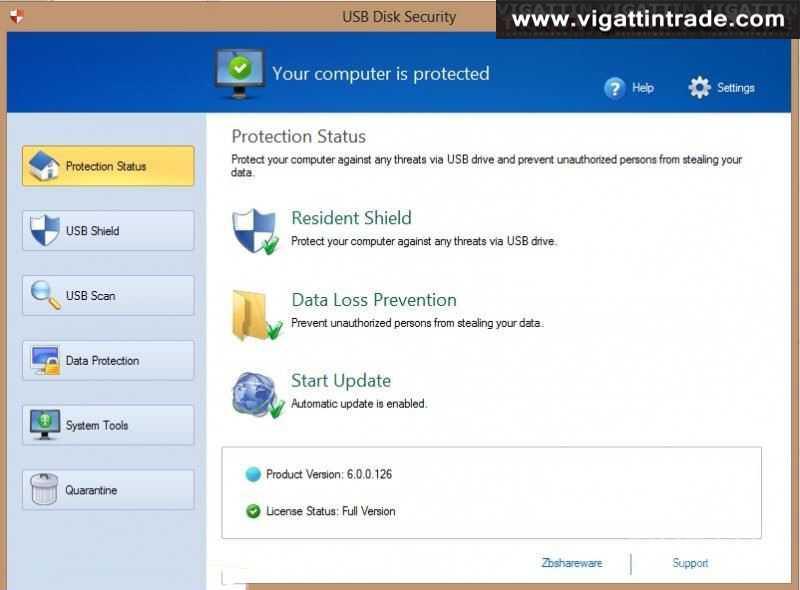800x590 pixels.
Task: Click the "Automatic update is enabled." text
Action: click(x=359, y=404)
